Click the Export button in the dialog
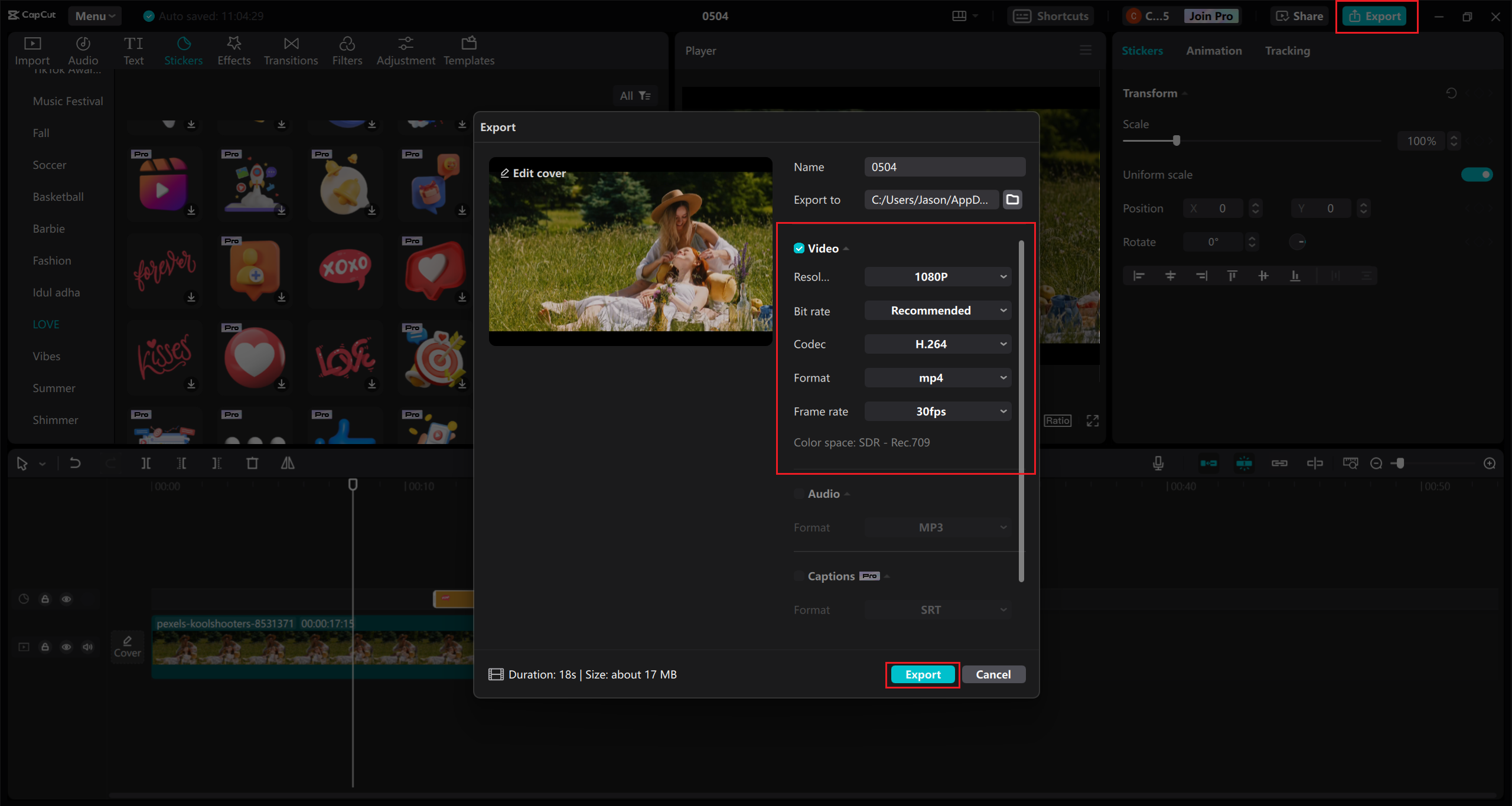1512x806 pixels. pyautogui.click(x=922, y=674)
